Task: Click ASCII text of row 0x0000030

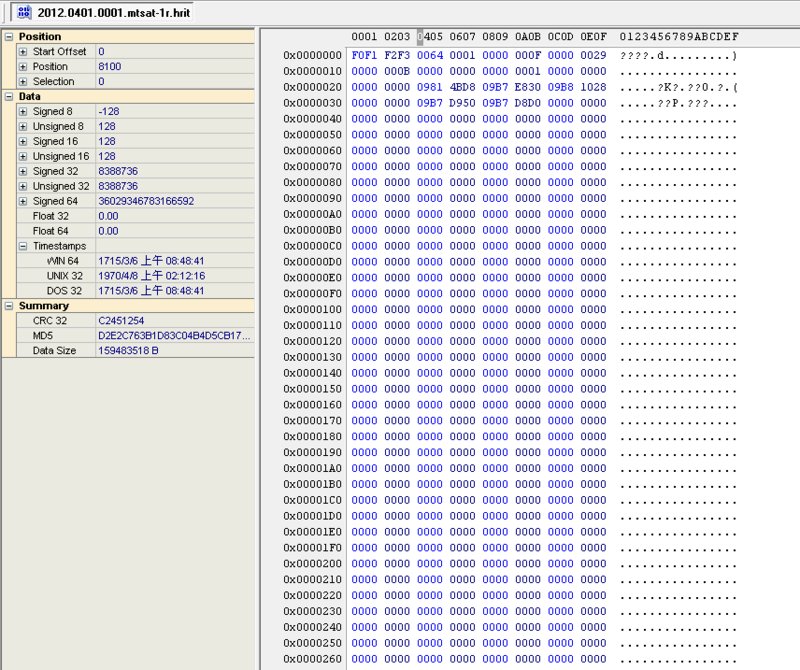Action: 679,103
